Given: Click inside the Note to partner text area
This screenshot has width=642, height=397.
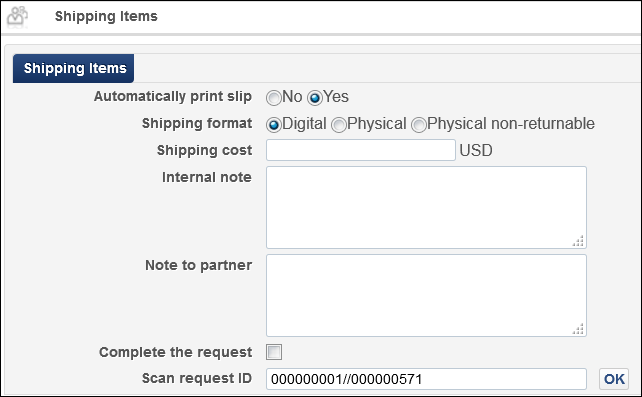Looking at the screenshot, I should click(x=426, y=295).
